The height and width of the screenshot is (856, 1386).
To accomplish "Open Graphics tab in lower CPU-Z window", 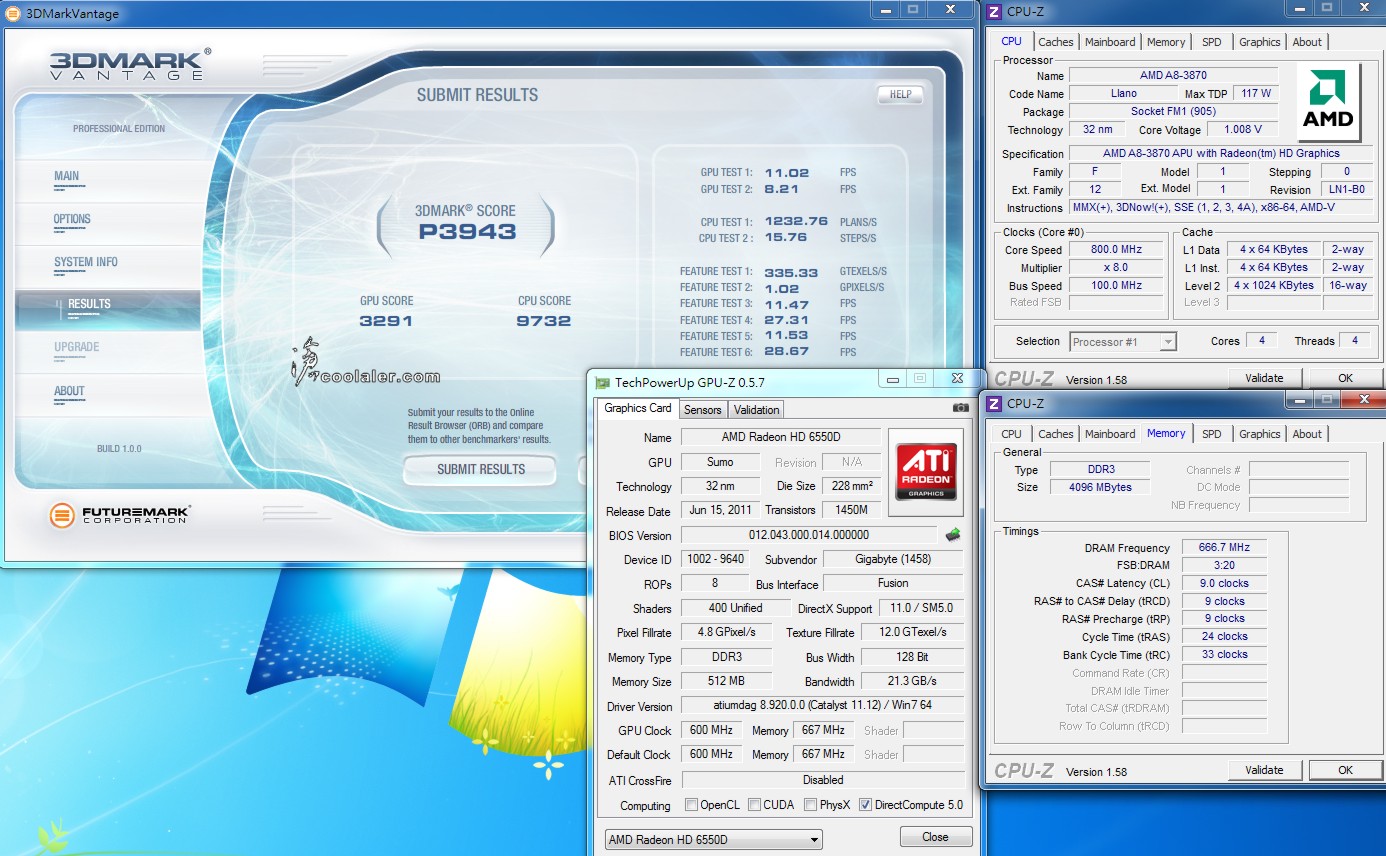I will click(x=1260, y=434).
